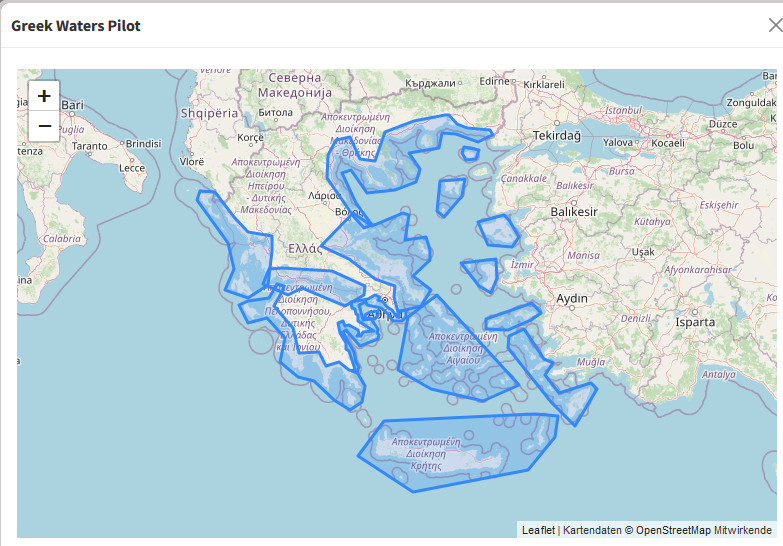Click the tiny polygon north of Çanakkale
The height and width of the screenshot is (546, 783).
(470, 153)
